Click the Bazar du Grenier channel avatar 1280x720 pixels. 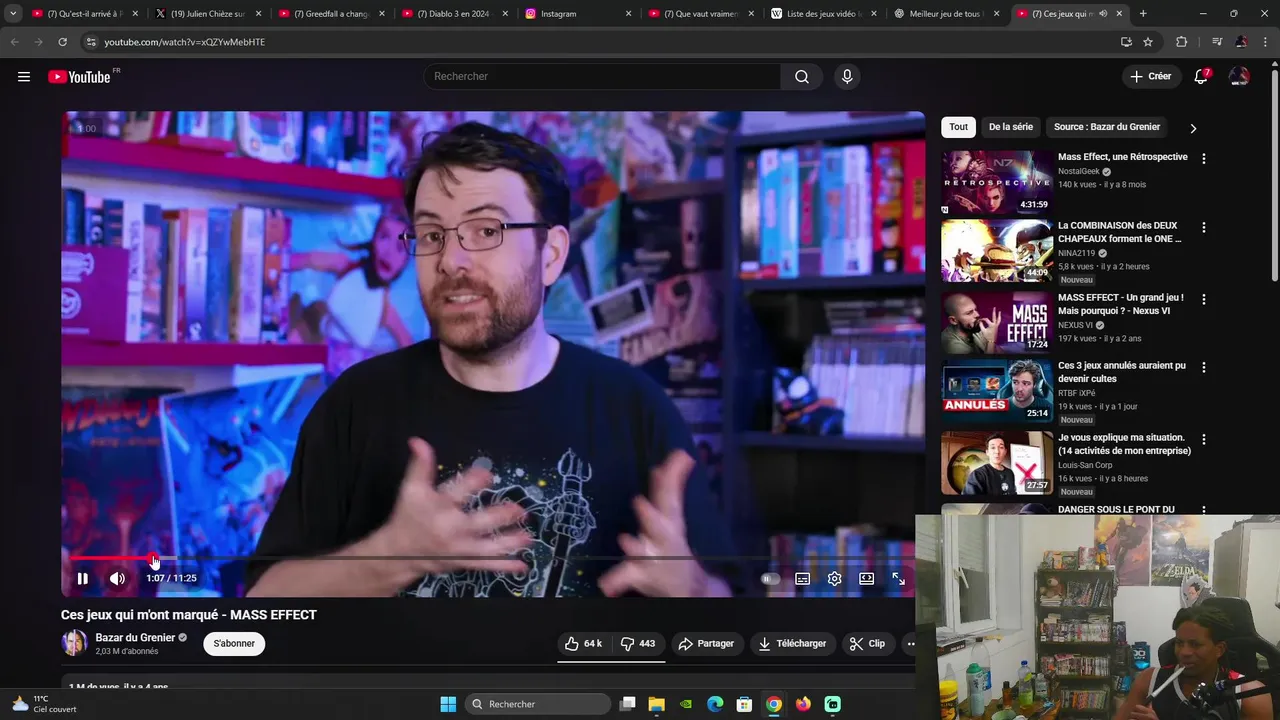(x=74, y=643)
